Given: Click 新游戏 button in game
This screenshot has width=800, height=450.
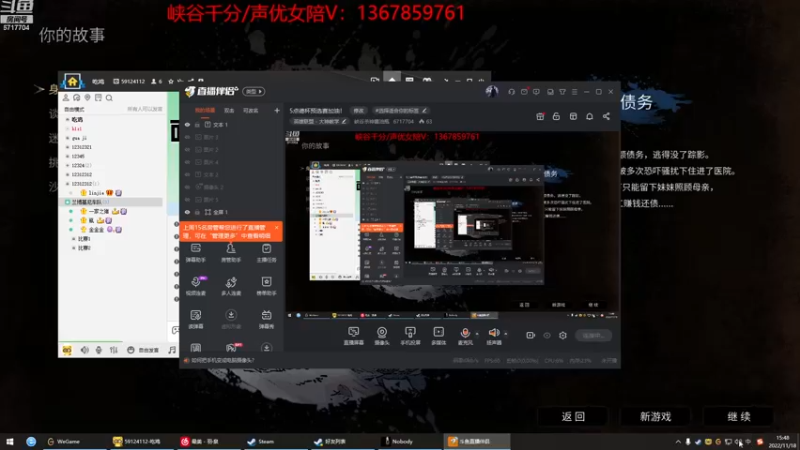Looking at the screenshot, I should point(656,416).
